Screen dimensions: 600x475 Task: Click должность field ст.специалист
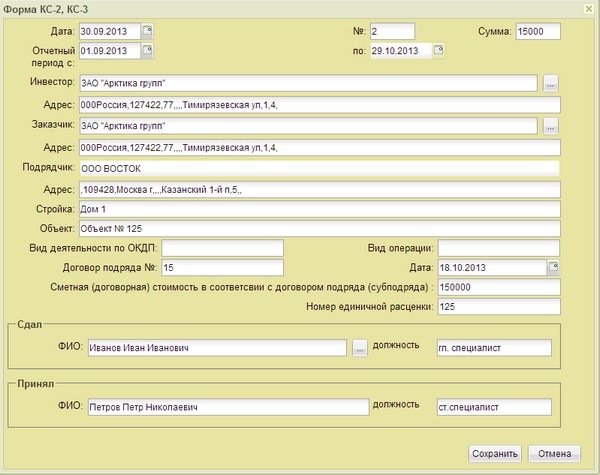(x=494, y=407)
